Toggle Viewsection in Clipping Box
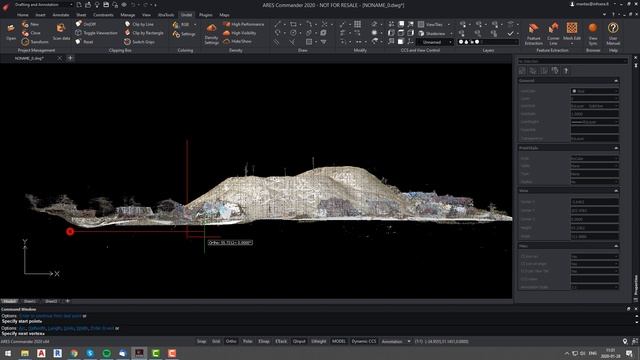The height and width of the screenshot is (360, 640). pos(96,33)
